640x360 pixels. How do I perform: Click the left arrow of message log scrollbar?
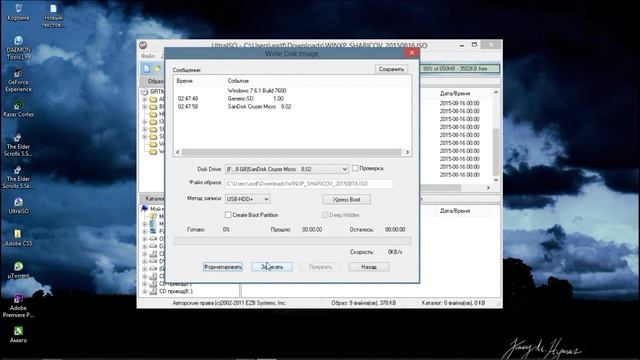click(178, 152)
